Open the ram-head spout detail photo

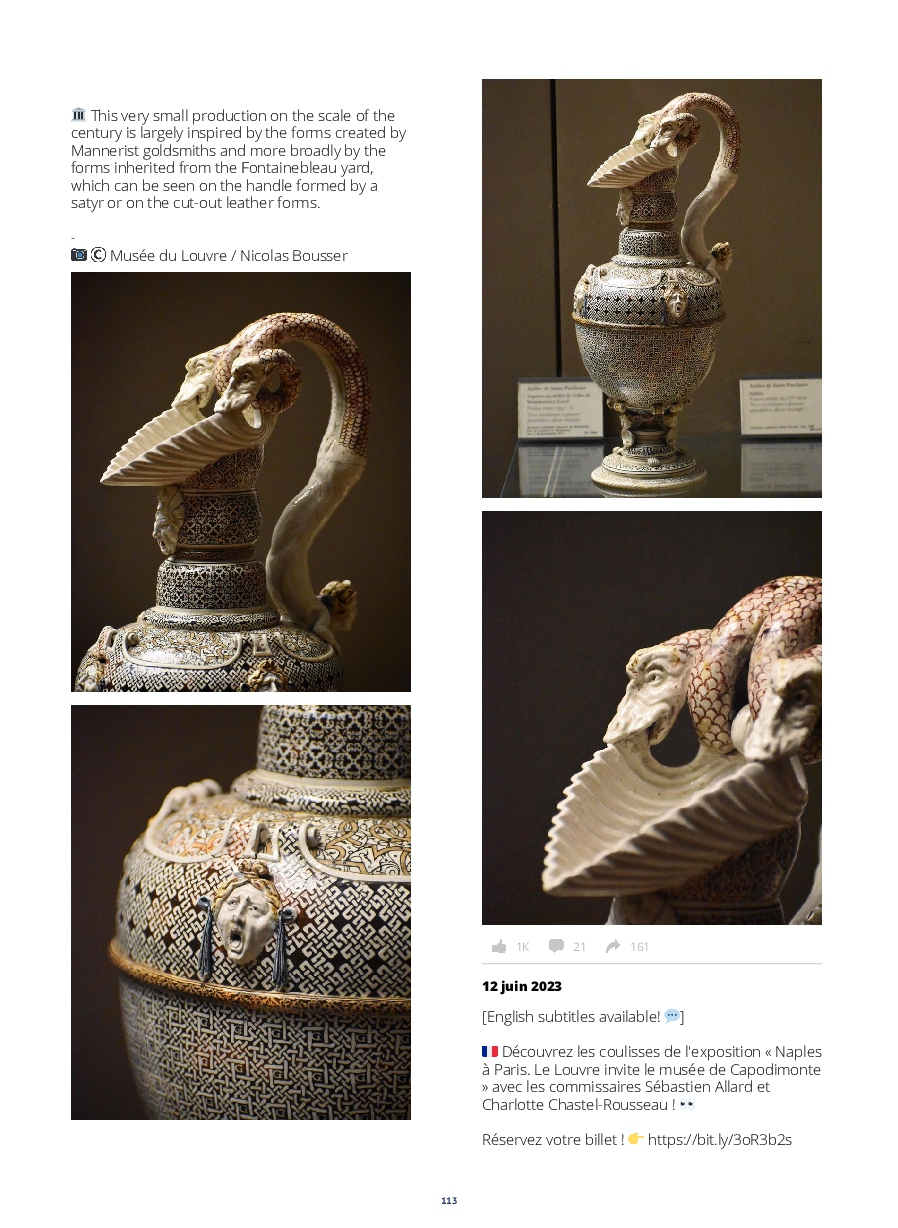pyautogui.click(x=652, y=718)
